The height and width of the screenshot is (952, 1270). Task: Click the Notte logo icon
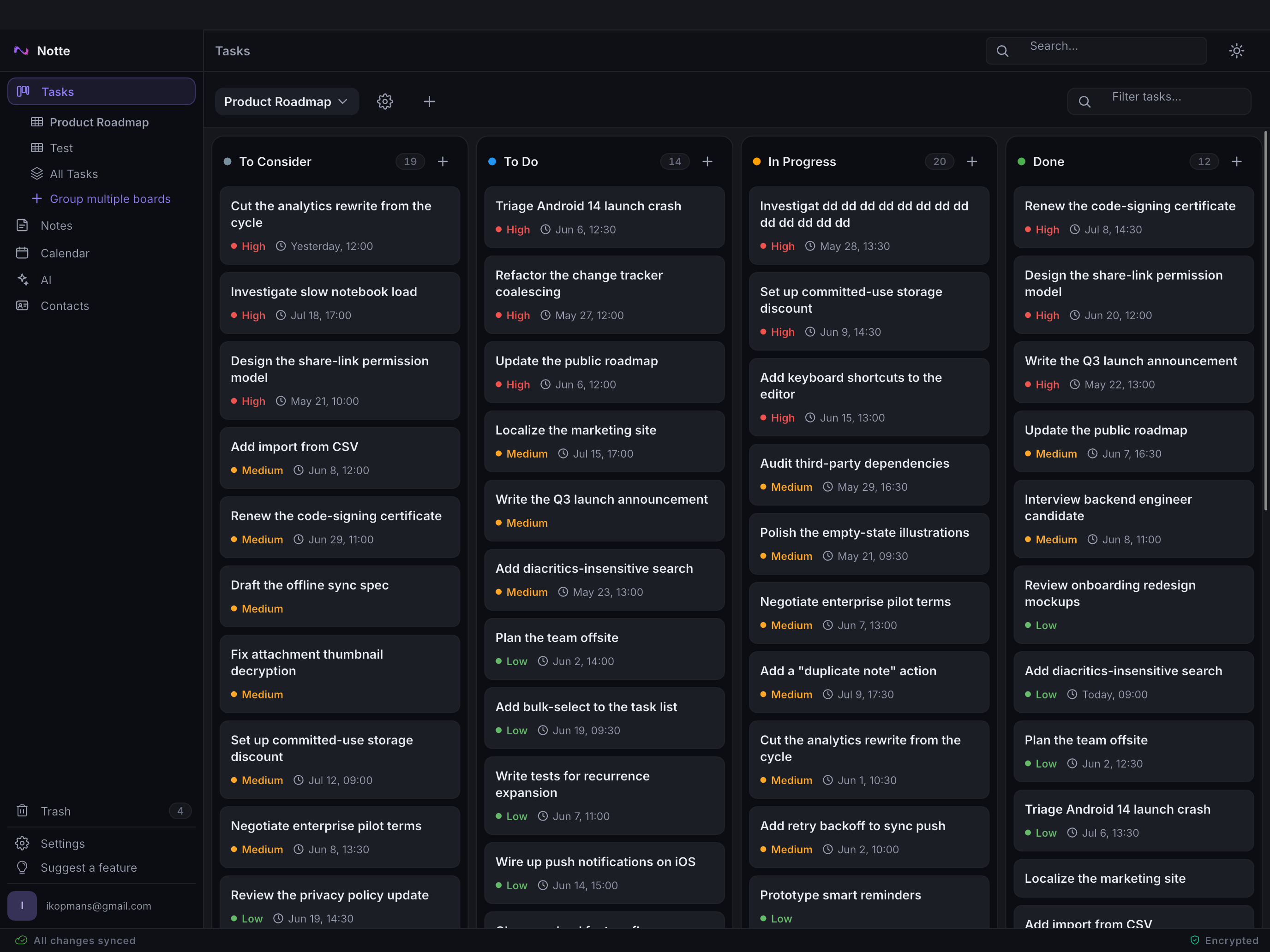click(x=21, y=51)
